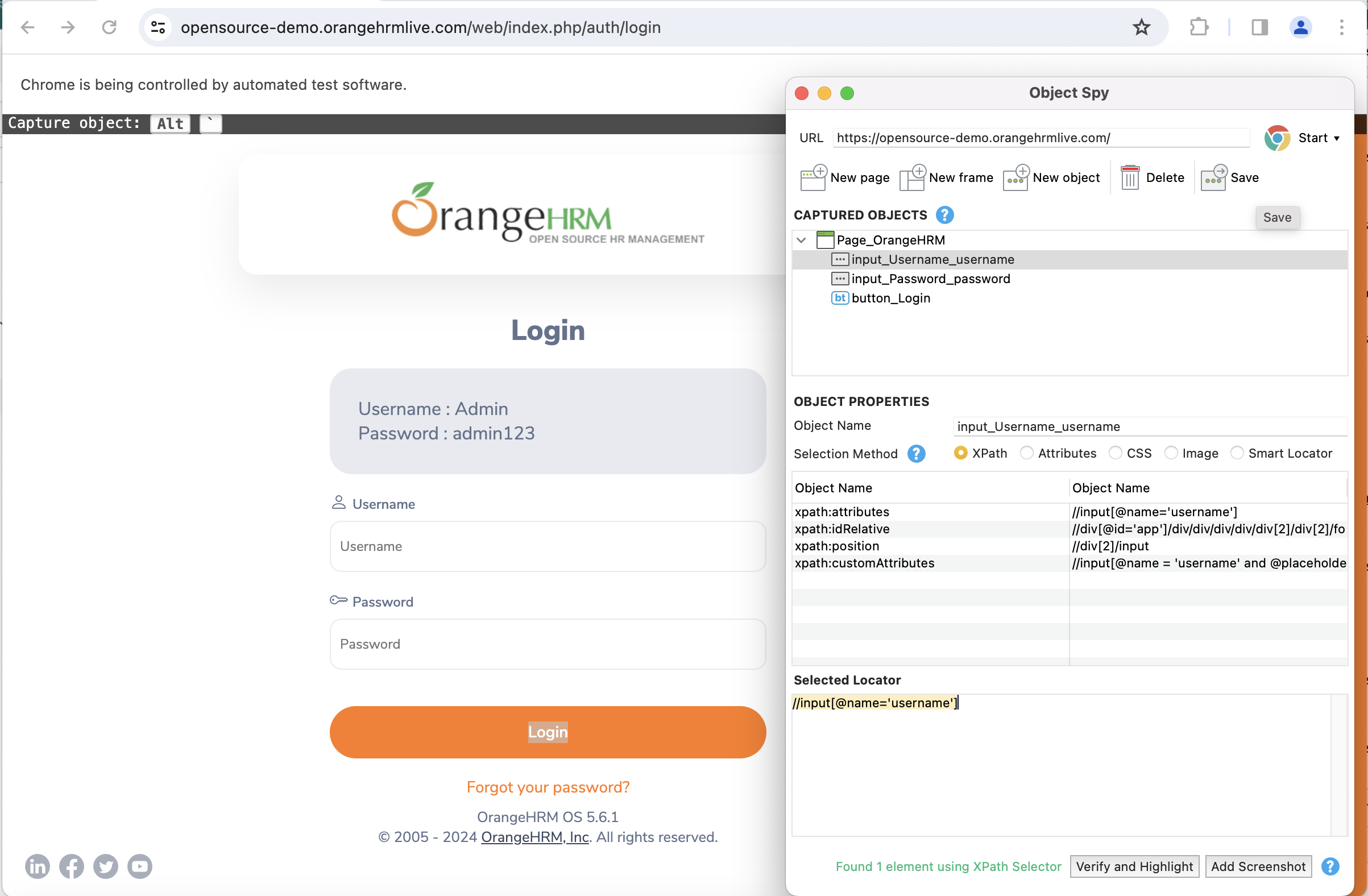Close the Object Spy window

[x=801, y=93]
